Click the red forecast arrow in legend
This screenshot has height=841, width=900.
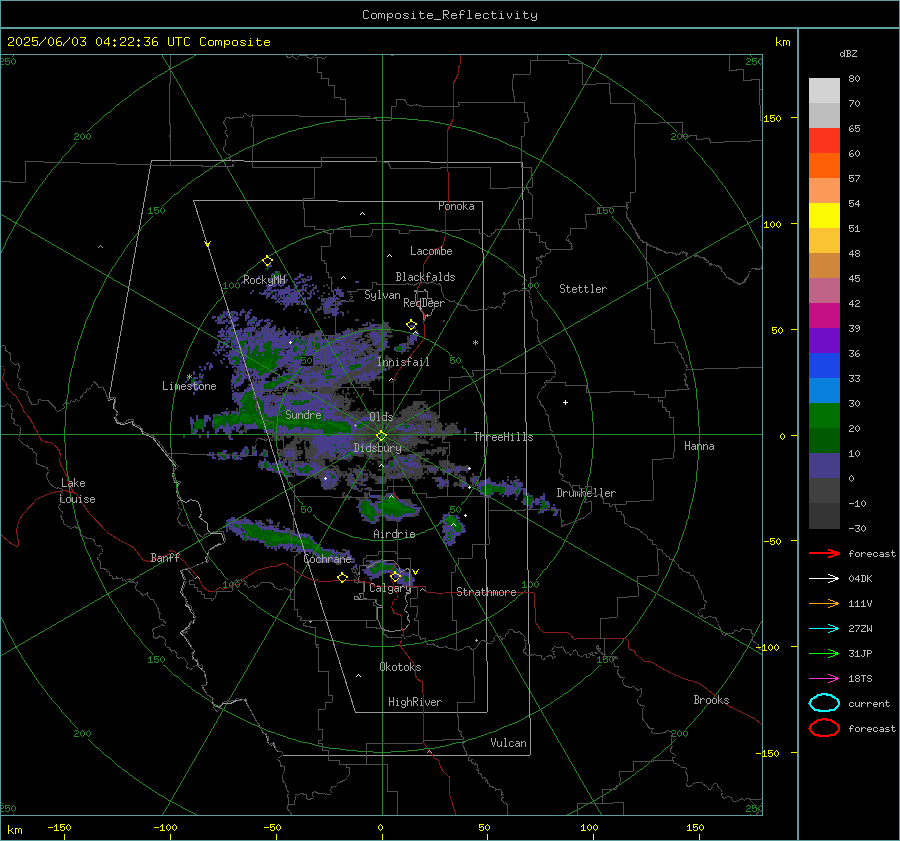pyautogui.click(x=824, y=553)
